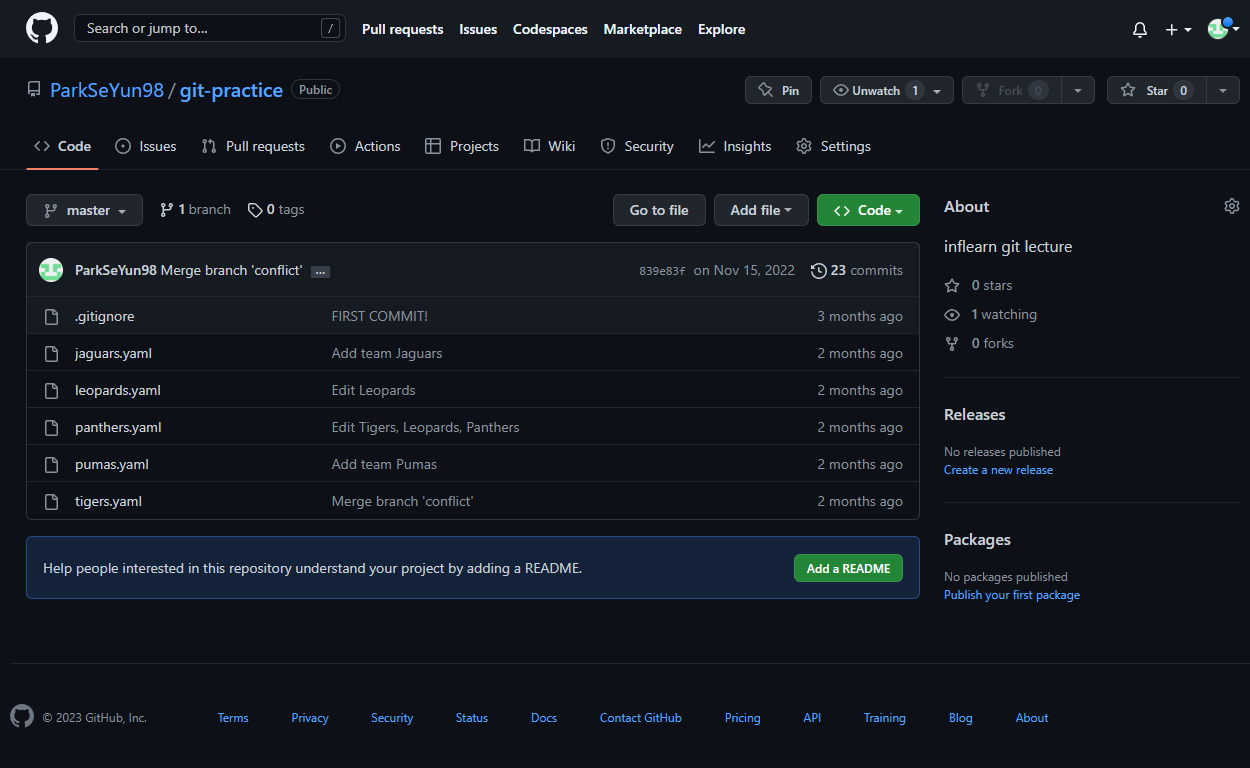Screen dimensions: 1250x768
Task: Click the file icon for pumas.yaml
Action: point(52,464)
